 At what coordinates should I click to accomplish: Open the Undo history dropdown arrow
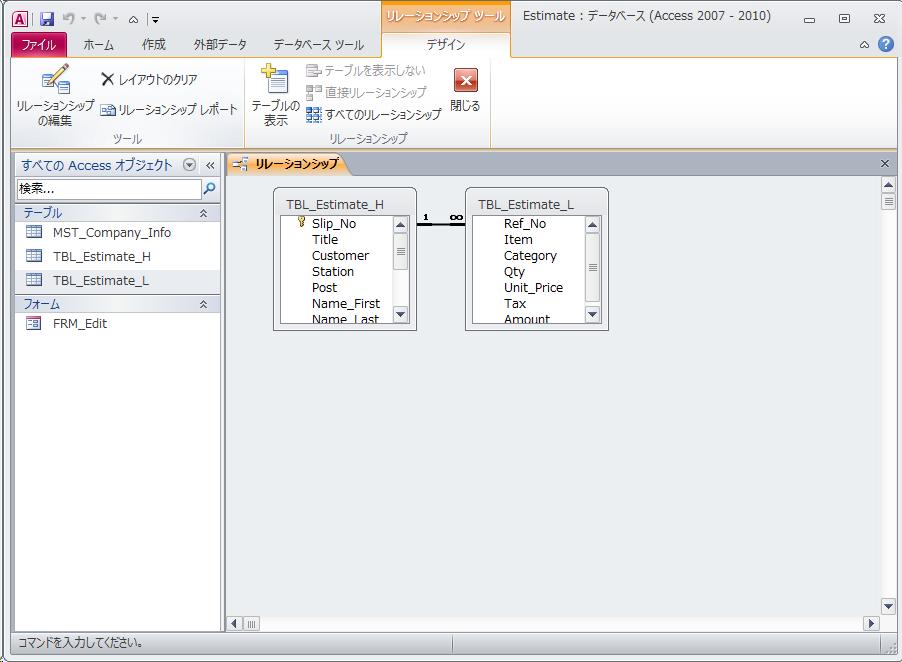click(x=83, y=19)
